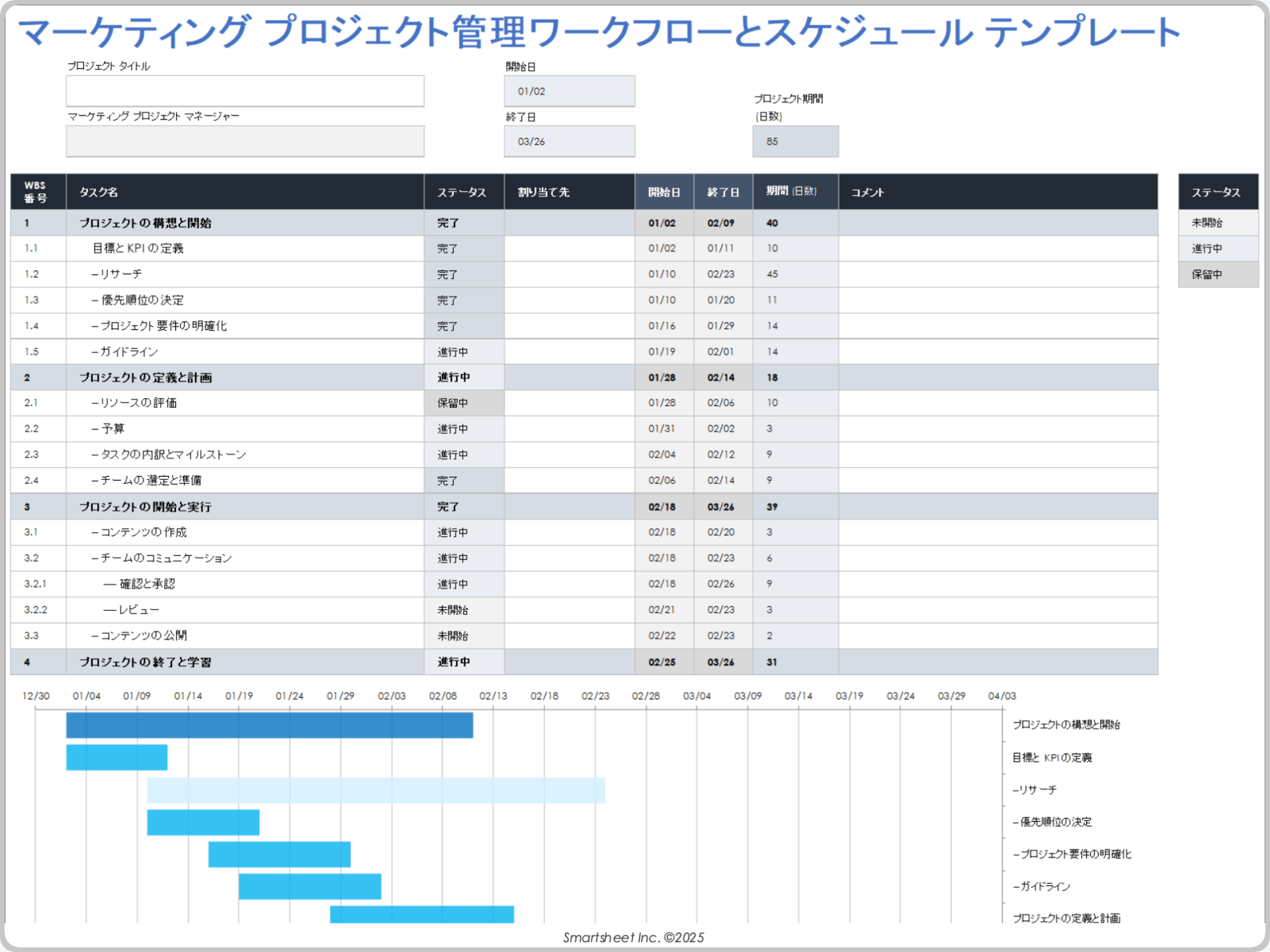Click the ステータス column header in task table
The height and width of the screenshot is (952, 1270).
(x=464, y=192)
